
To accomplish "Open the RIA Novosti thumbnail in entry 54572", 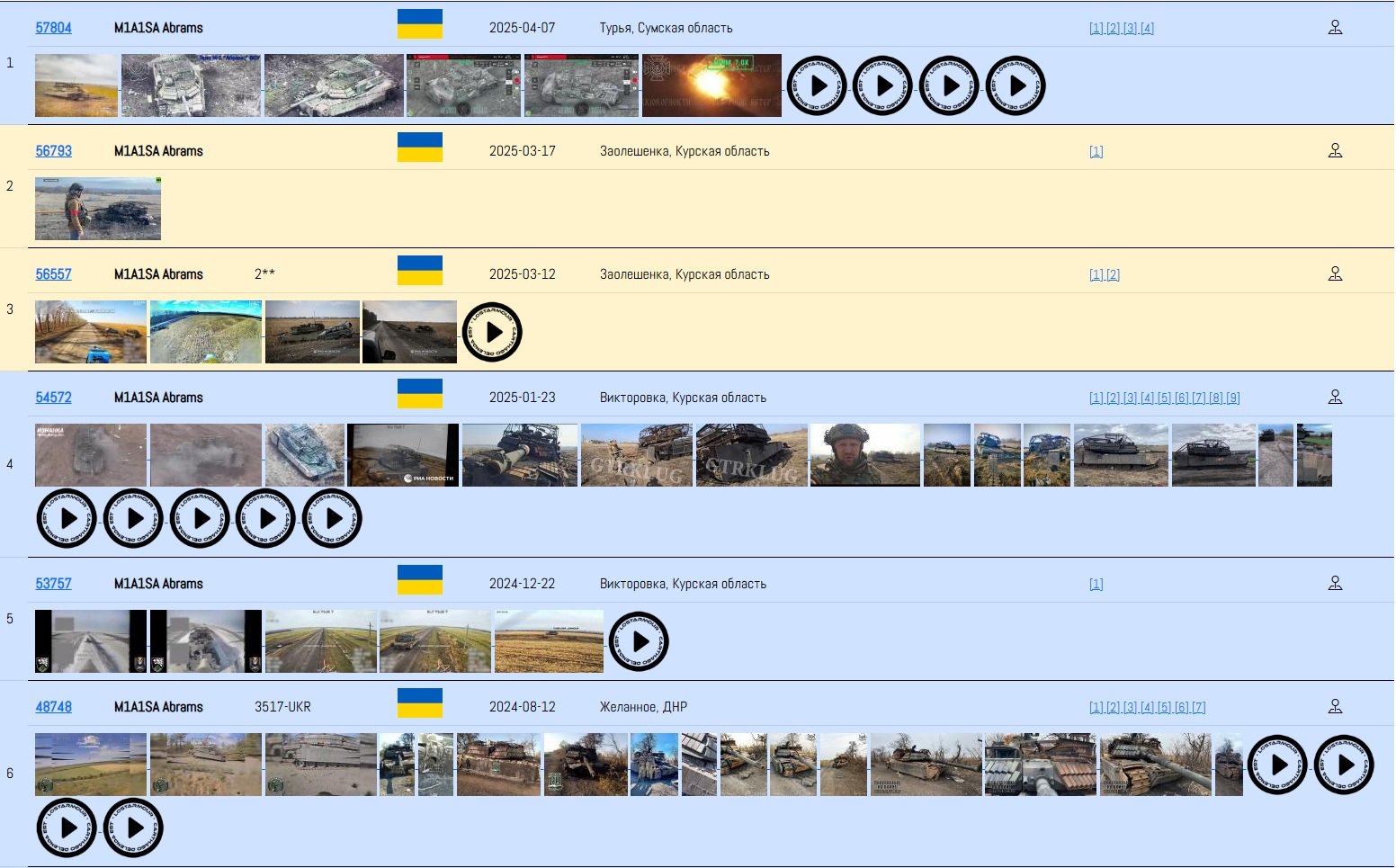I will (x=403, y=455).
